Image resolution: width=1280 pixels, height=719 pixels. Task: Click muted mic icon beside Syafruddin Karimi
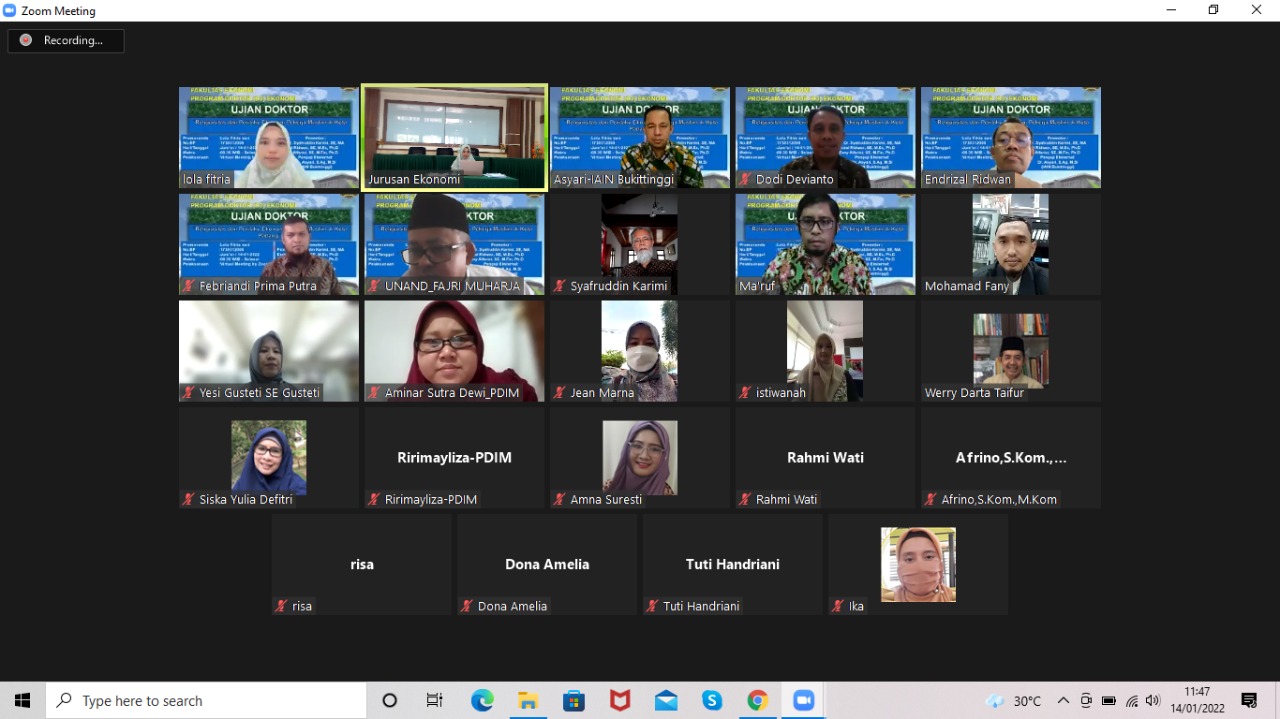[x=560, y=286]
